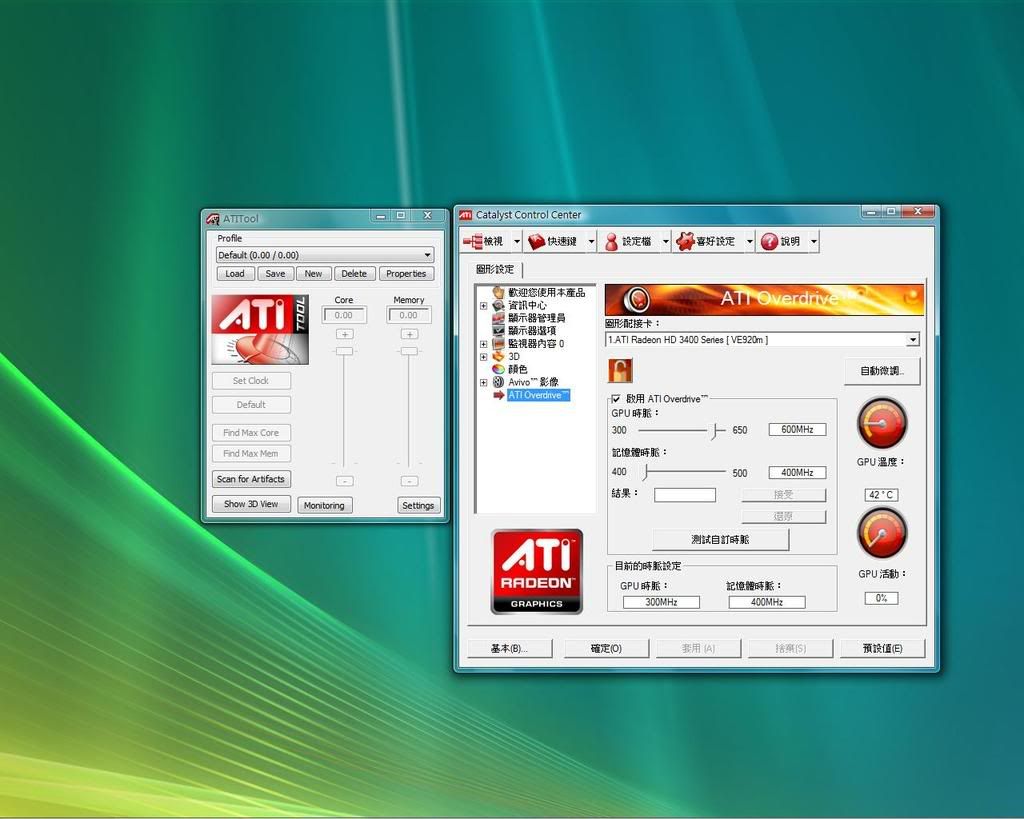
Task: Click the plus stepper above Core slider
Action: (x=344, y=334)
